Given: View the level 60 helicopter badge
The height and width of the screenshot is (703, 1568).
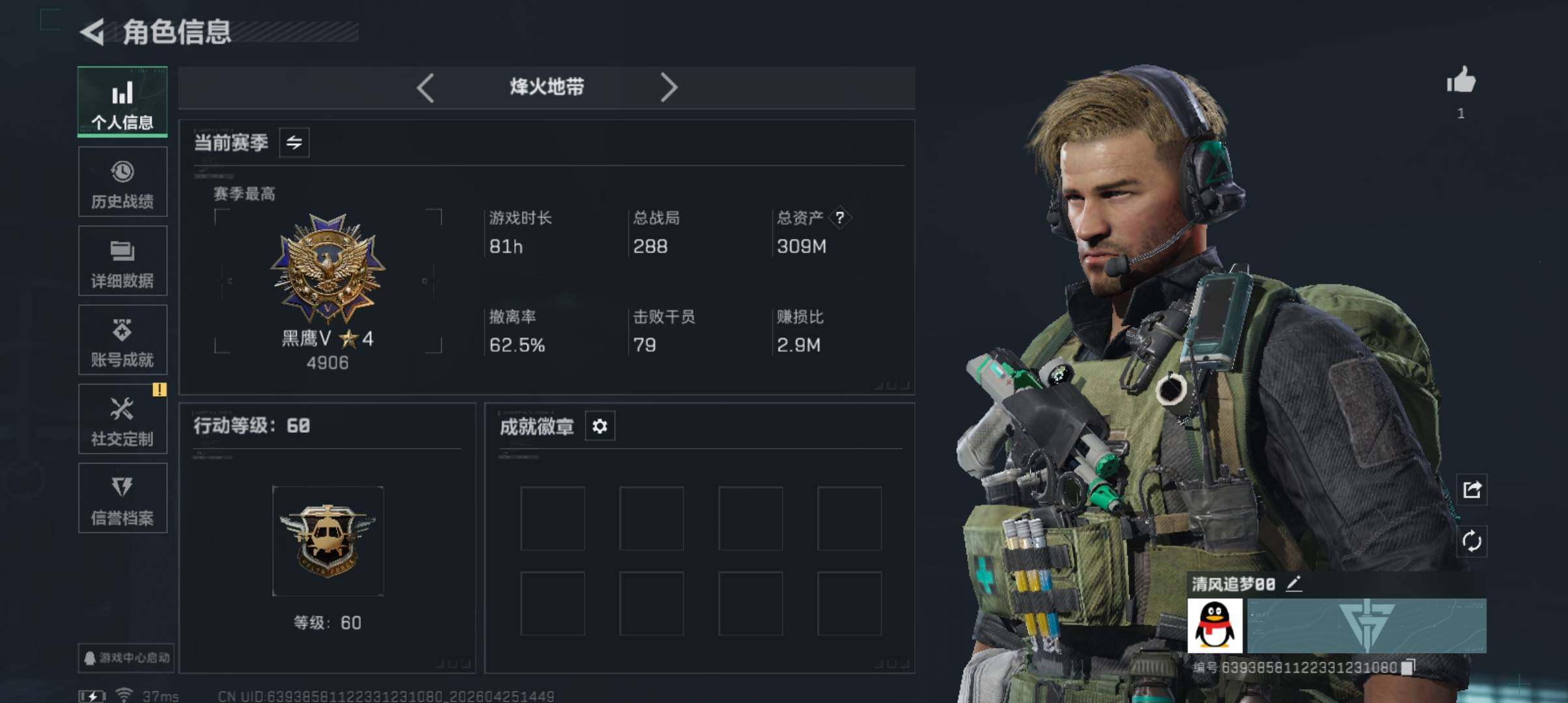Looking at the screenshot, I should [x=328, y=541].
